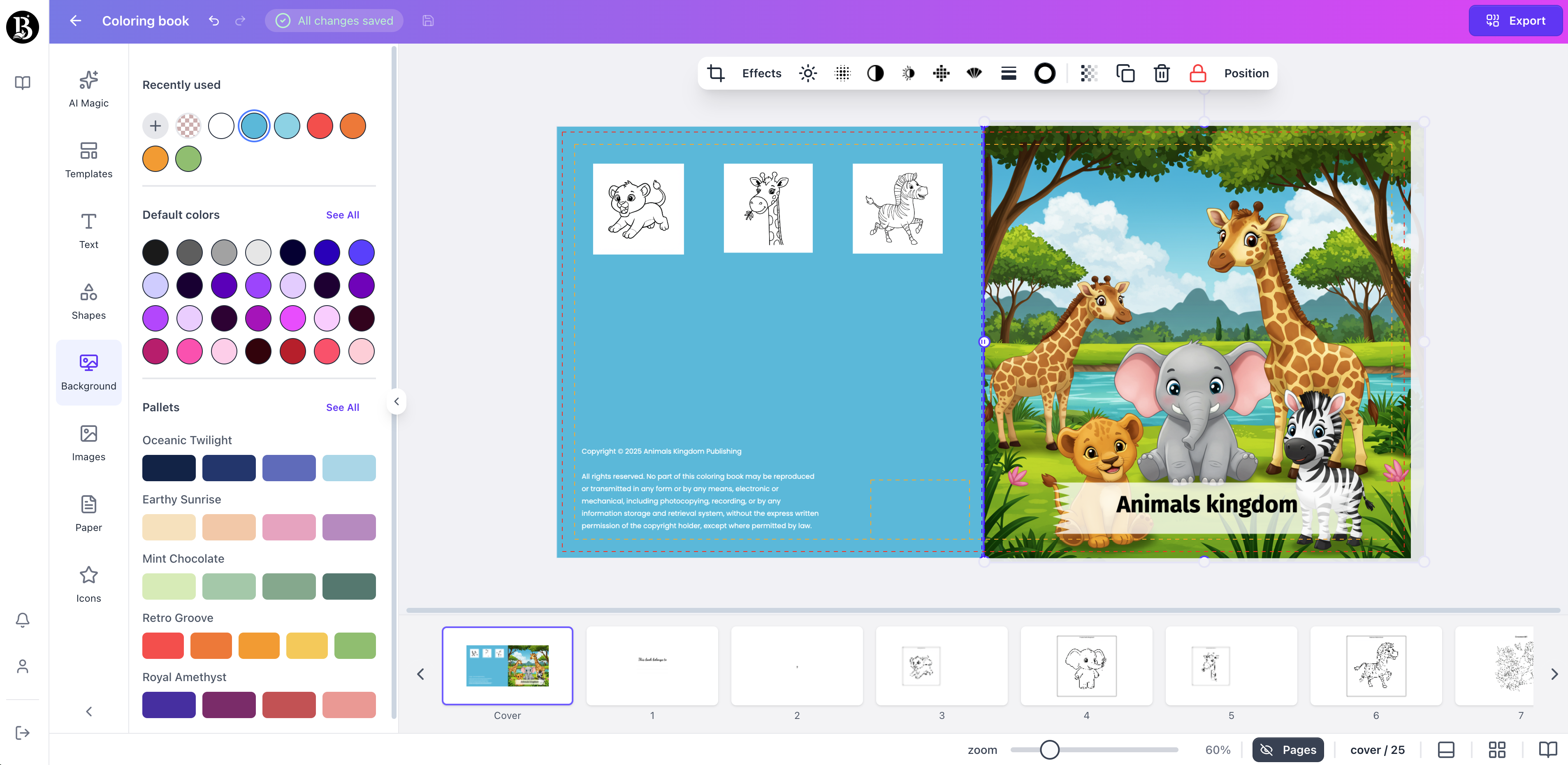Select the crop tool icon
The image size is (1568, 765).
click(x=716, y=73)
